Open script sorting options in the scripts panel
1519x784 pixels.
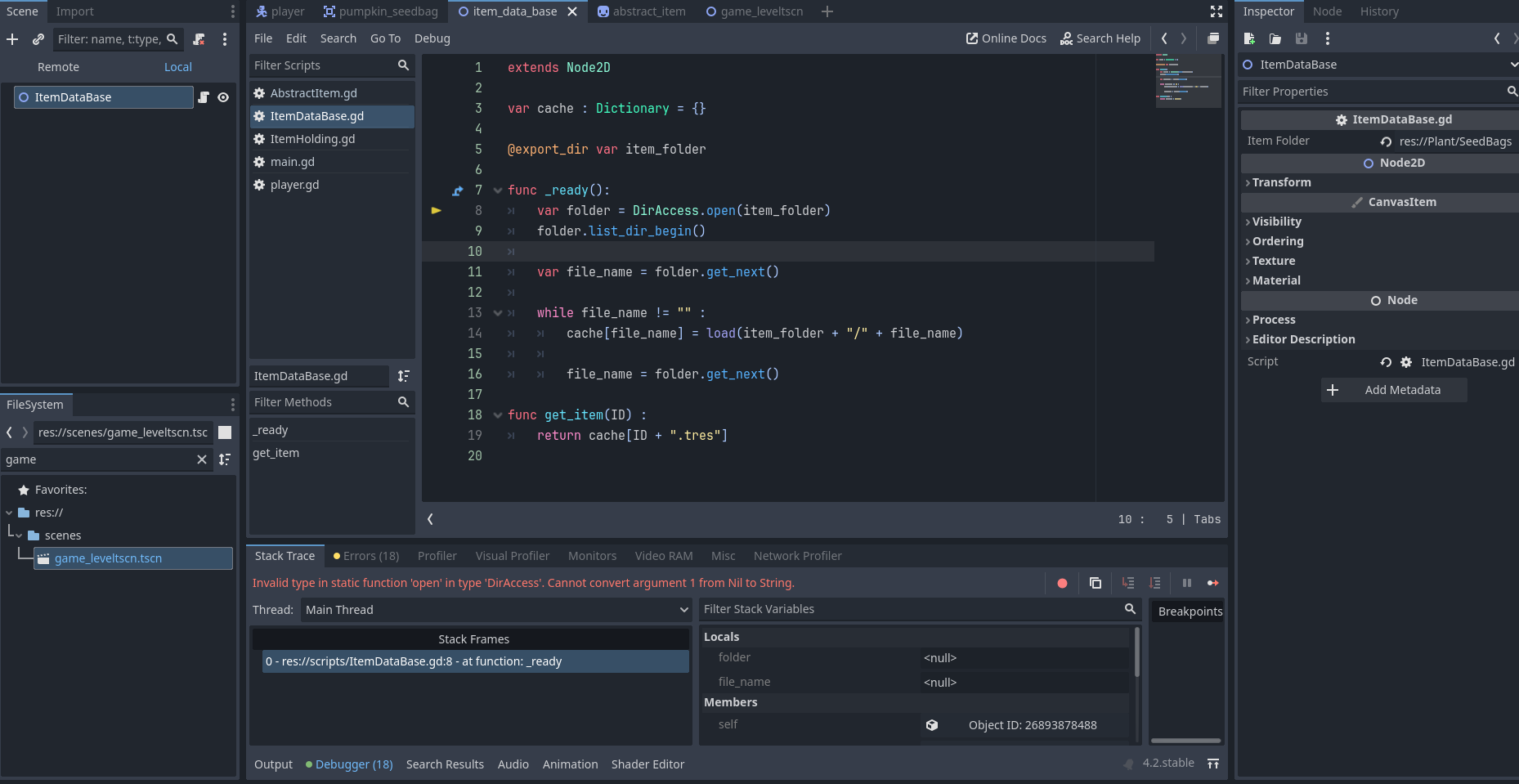click(x=403, y=376)
